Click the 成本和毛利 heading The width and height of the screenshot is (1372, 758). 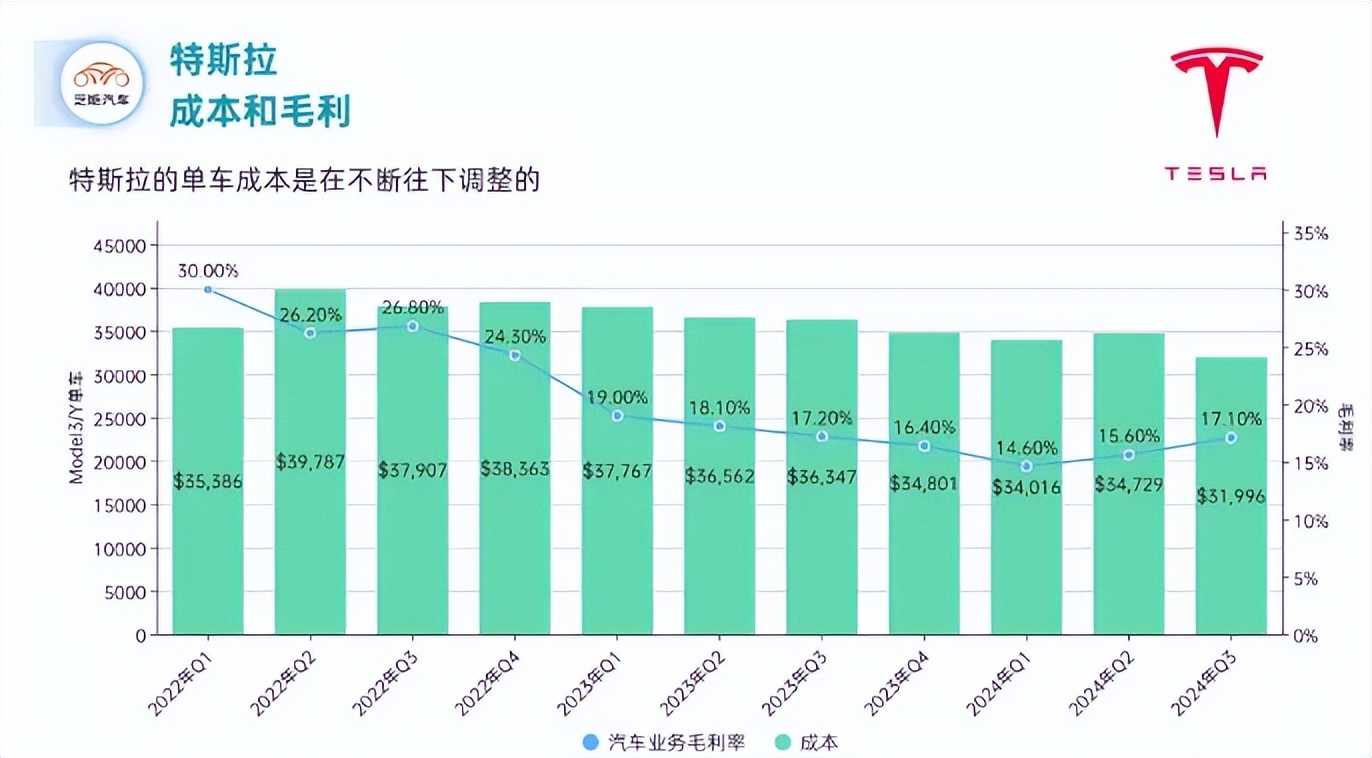(x=260, y=112)
